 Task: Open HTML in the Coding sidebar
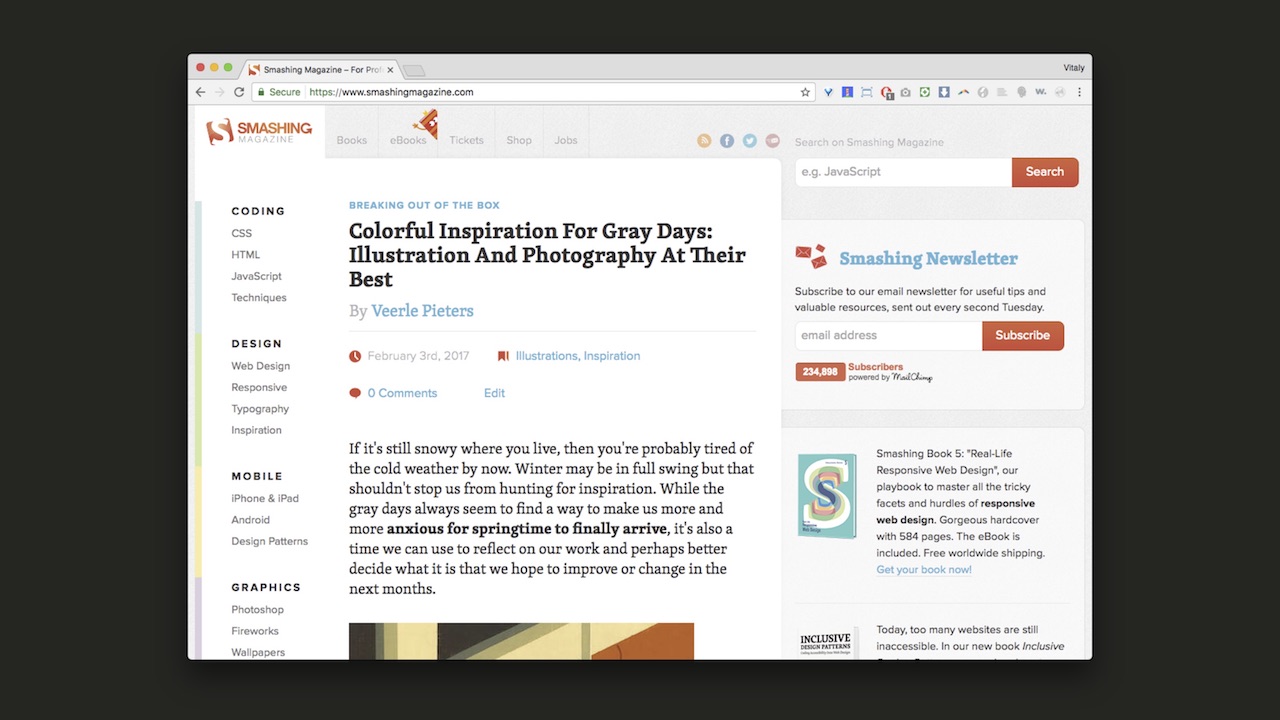click(246, 255)
